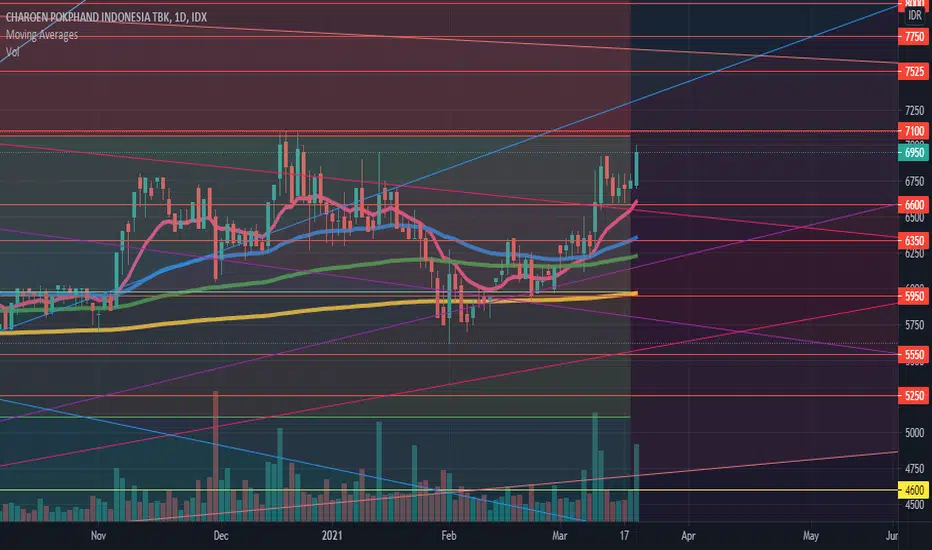This screenshot has width=932, height=550.
Task: Click the yellow 4600 price label
Action: coord(914,491)
